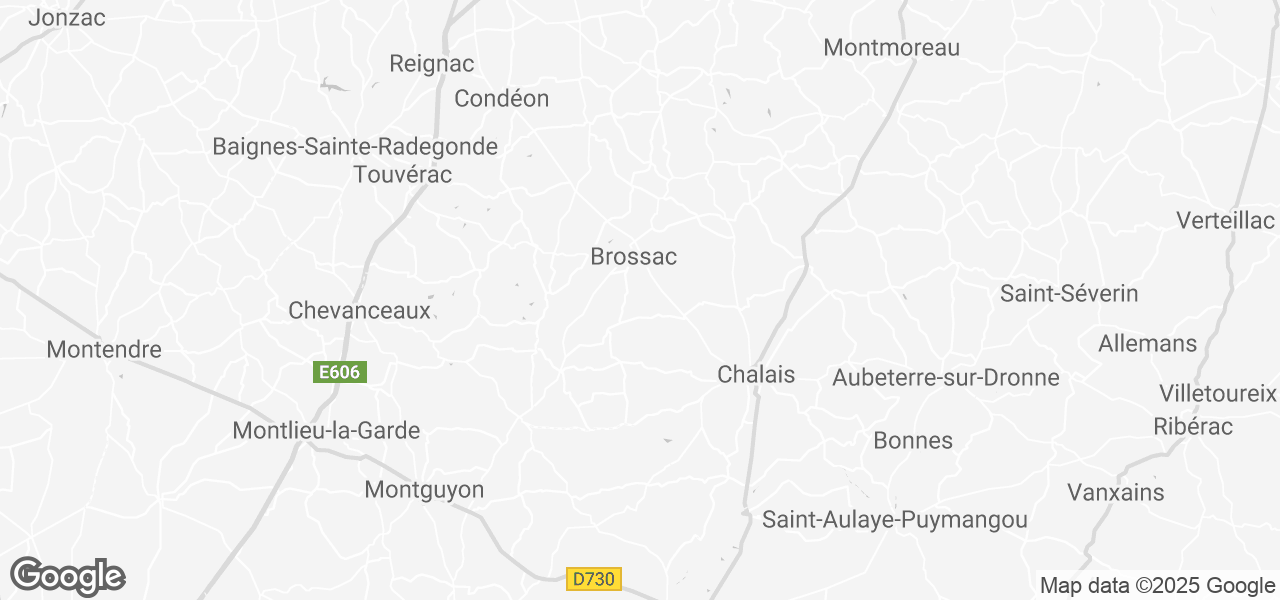Click the Baignes-Sainte-Radegonde label

[355, 147]
